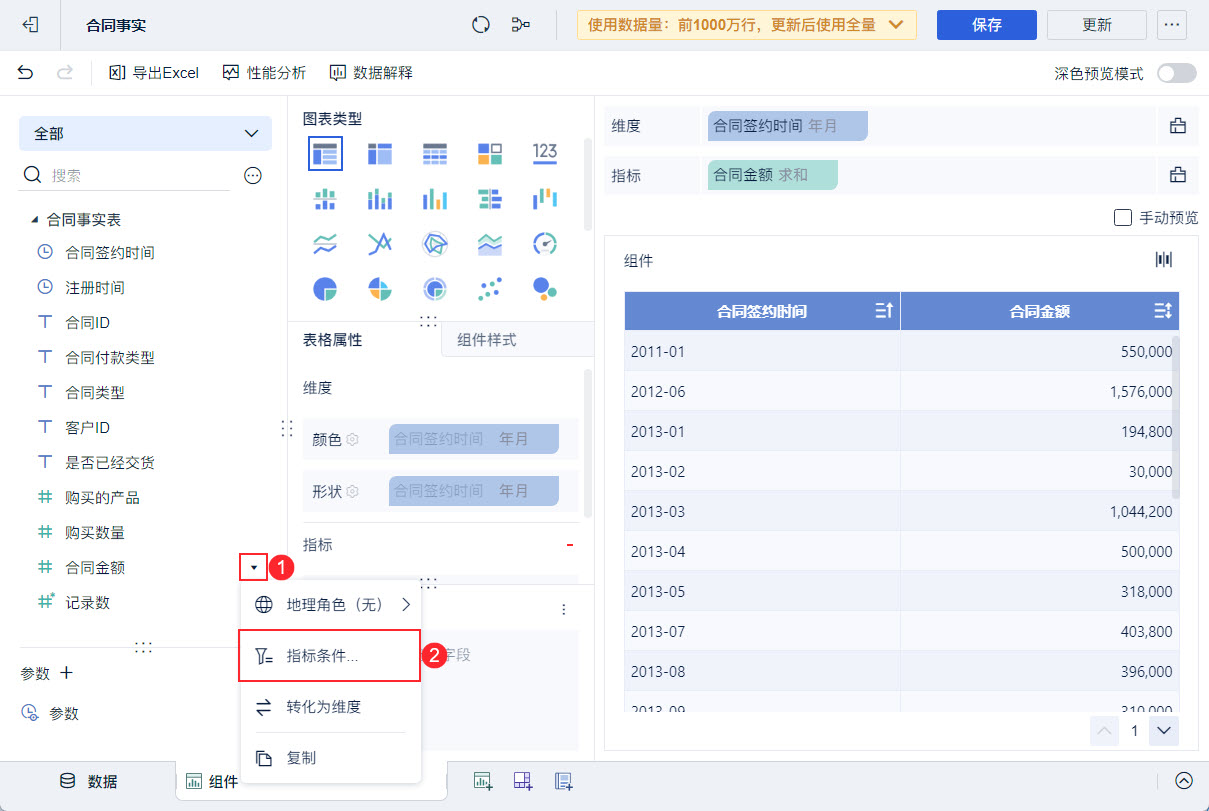Screen dimensions: 1209x811
Task: Select the grouped table chart type
Action: coord(325,153)
